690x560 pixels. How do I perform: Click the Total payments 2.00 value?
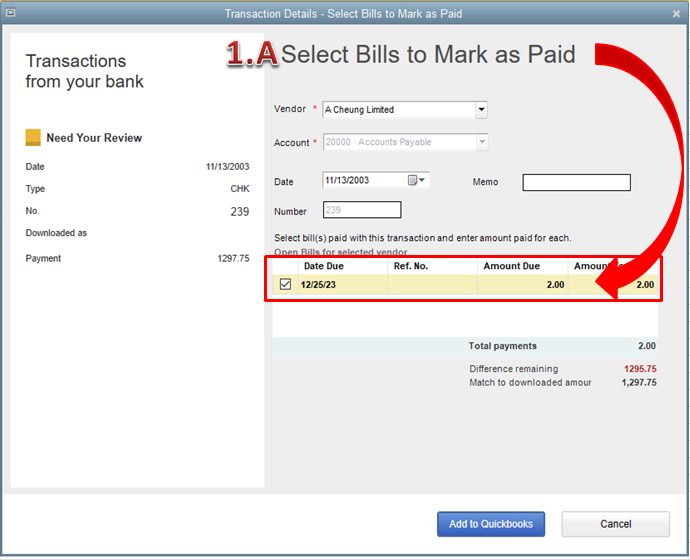[x=647, y=346]
